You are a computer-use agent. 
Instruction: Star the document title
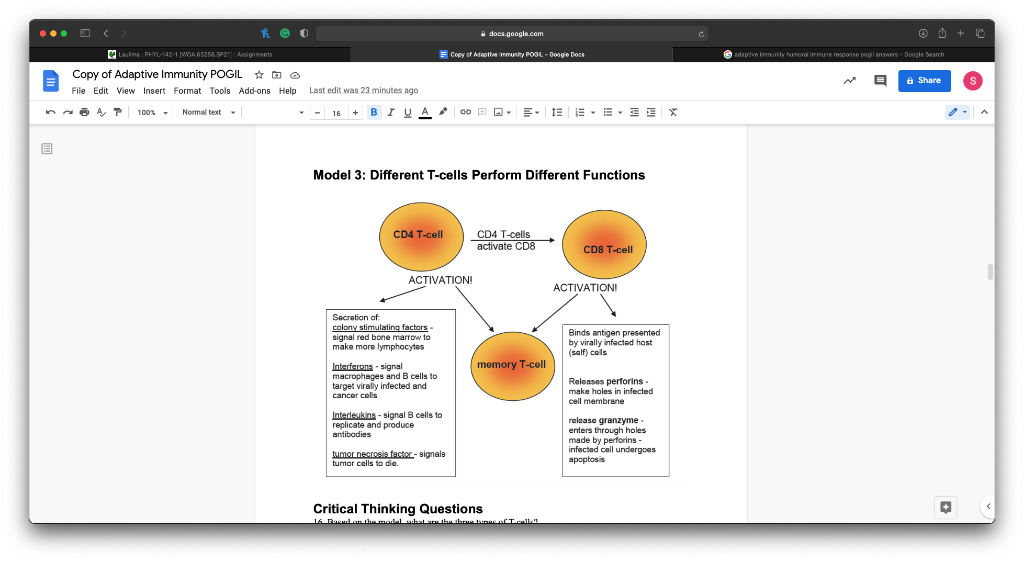[259, 75]
